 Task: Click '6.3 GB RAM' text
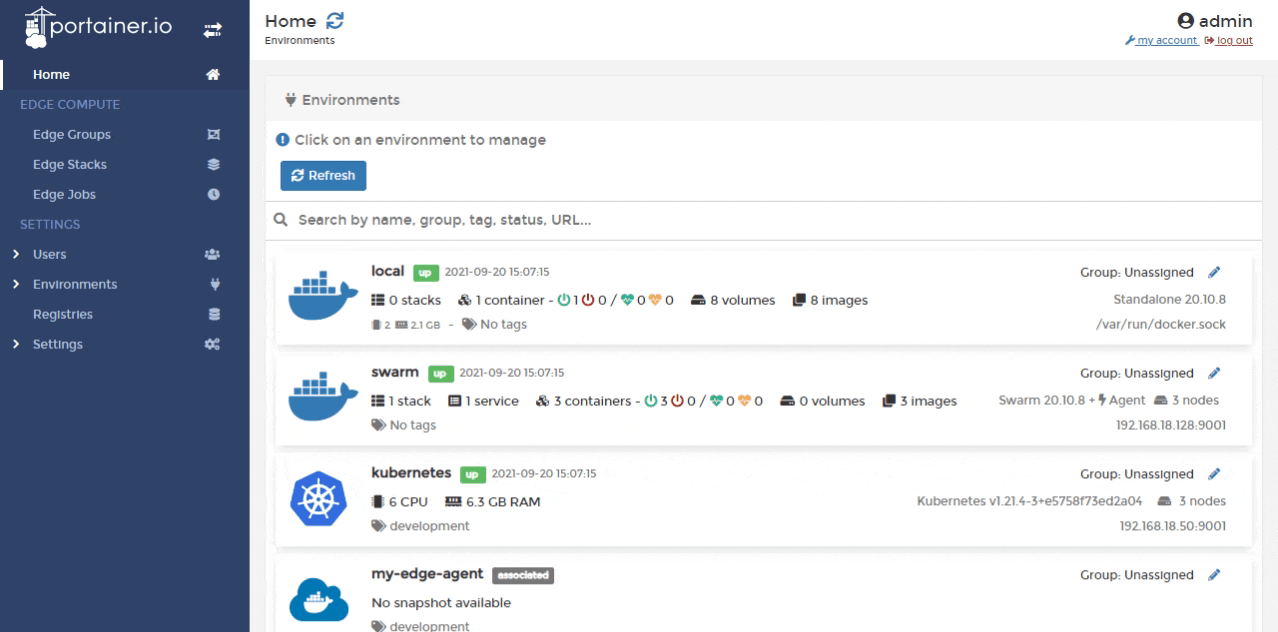pos(503,501)
